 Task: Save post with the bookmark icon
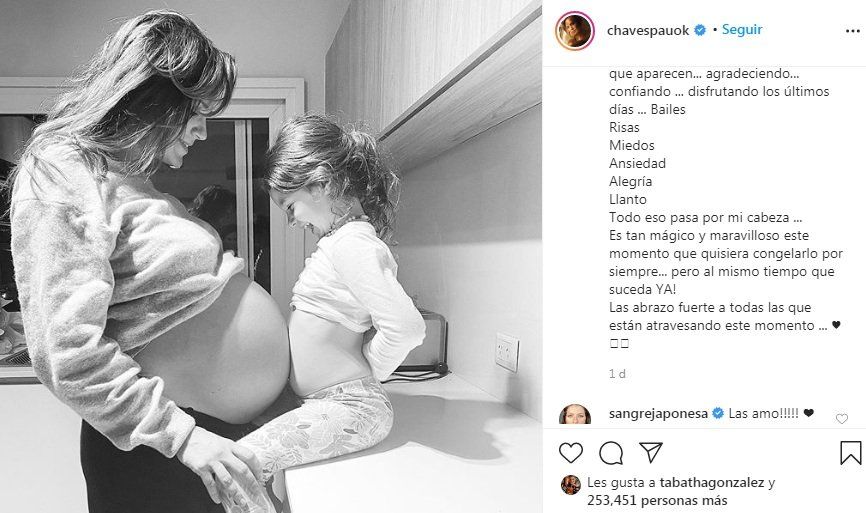coord(851,453)
